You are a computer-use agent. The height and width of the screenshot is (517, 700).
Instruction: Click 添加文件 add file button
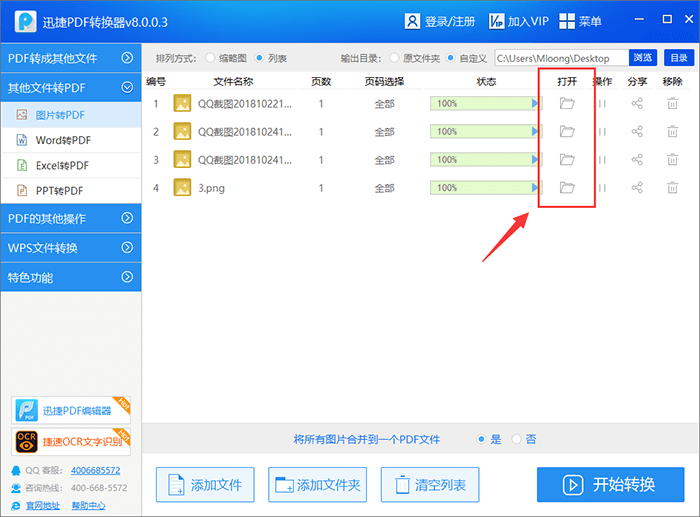(x=205, y=485)
